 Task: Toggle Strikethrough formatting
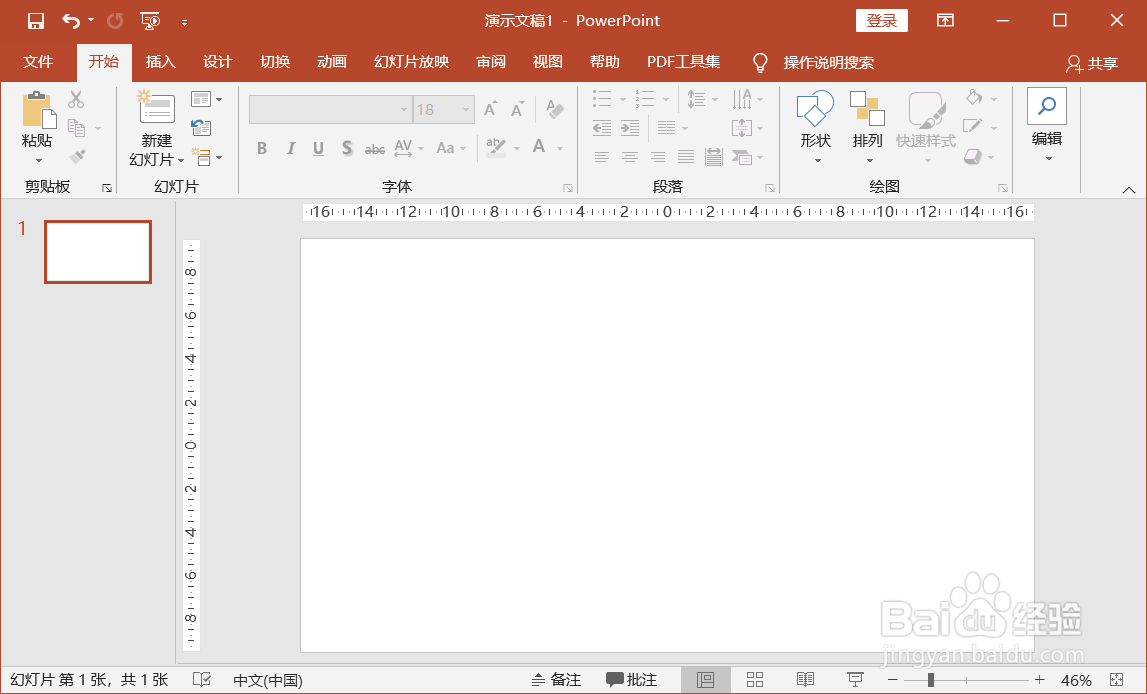click(x=375, y=149)
